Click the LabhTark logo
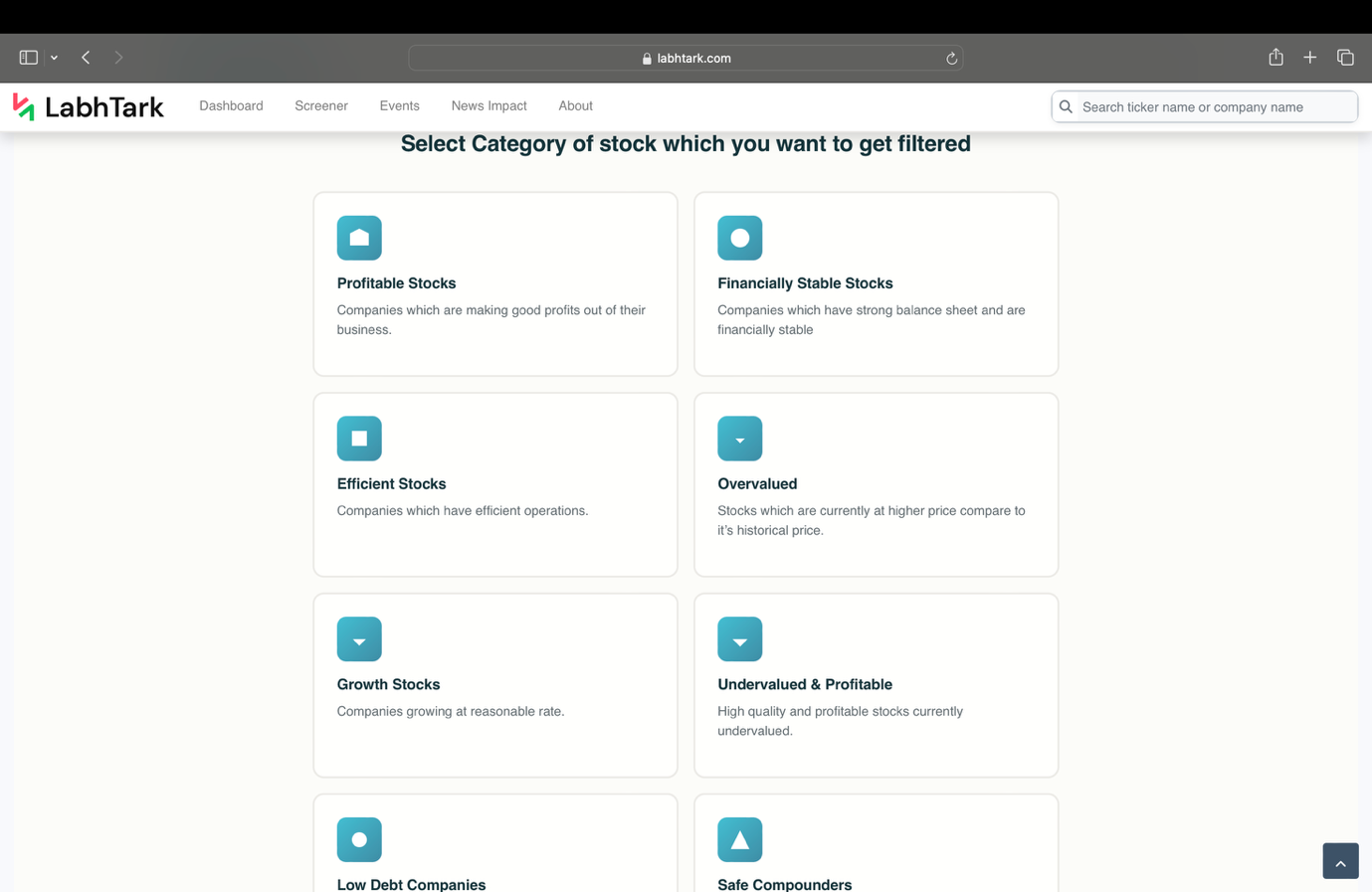The width and height of the screenshot is (1372, 892). click(88, 106)
